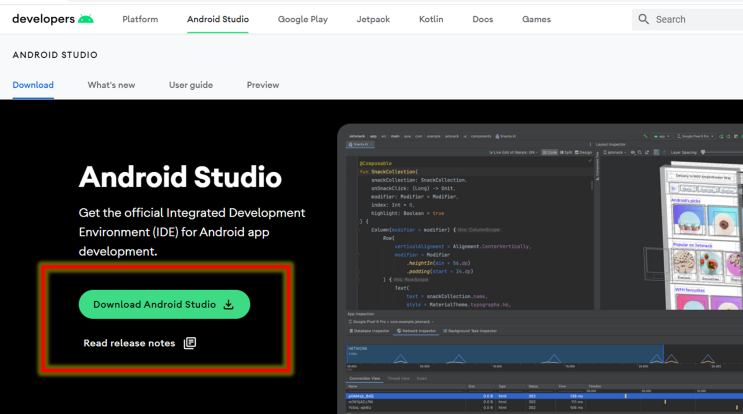
Task: Open the Platform menu item
Action: click(140, 19)
